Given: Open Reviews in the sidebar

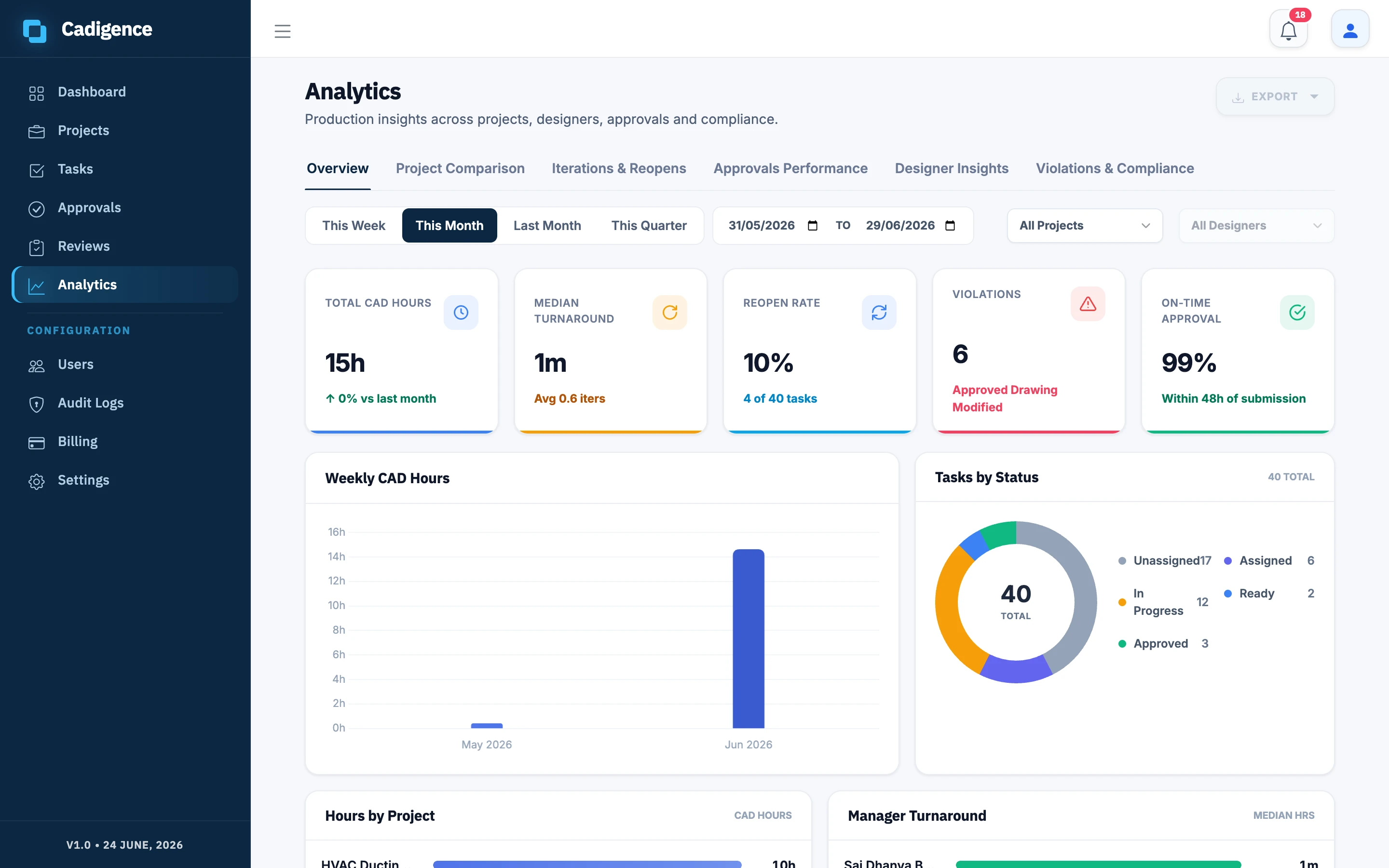Looking at the screenshot, I should pos(125,246).
